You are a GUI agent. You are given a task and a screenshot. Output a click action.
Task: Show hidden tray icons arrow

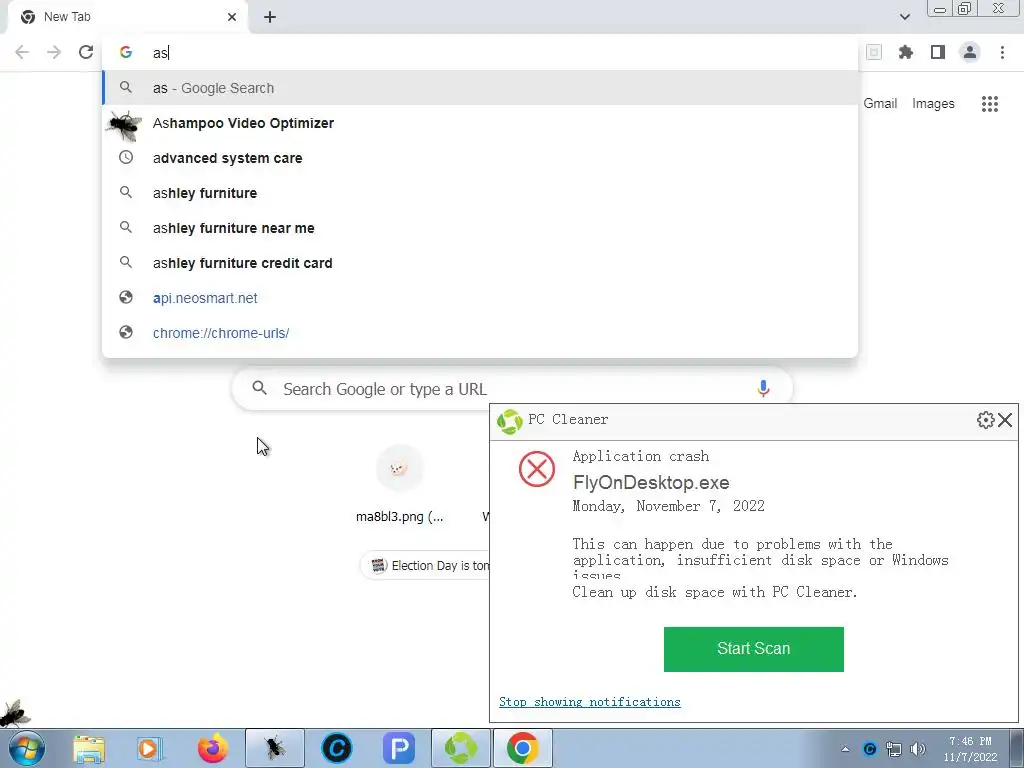pos(845,749)
